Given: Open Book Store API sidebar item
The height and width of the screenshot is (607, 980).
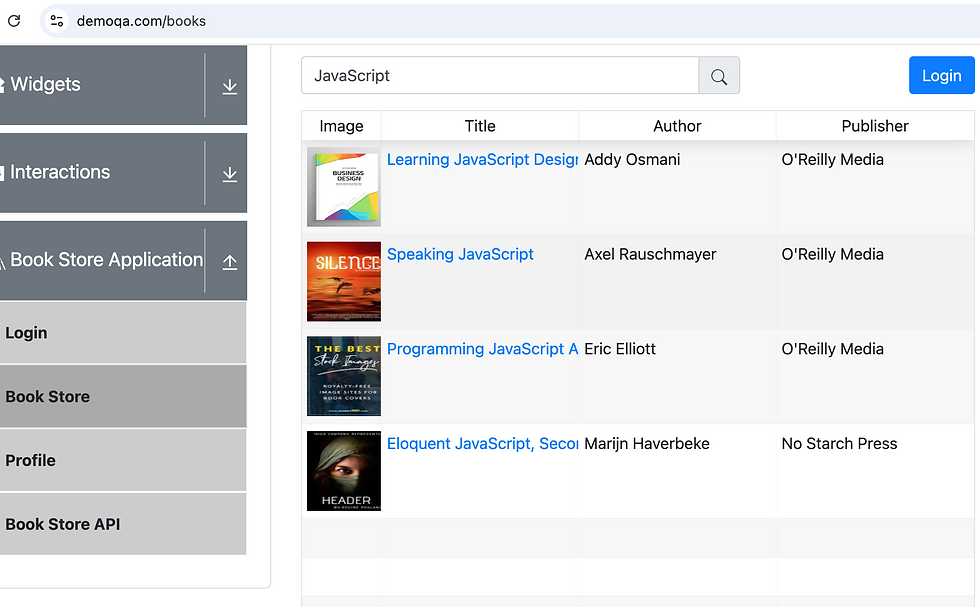Looking at the screenshot, I should [x=62, y=524].
